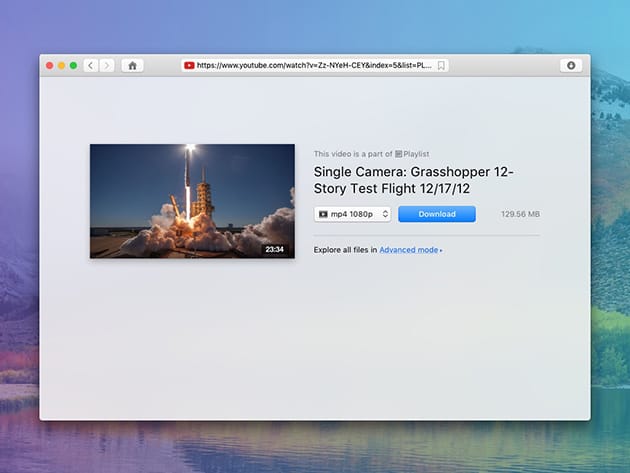630x473 pixels.
Task: Click the video icon beside mp4 1080p
Action: tap(323, 214)
